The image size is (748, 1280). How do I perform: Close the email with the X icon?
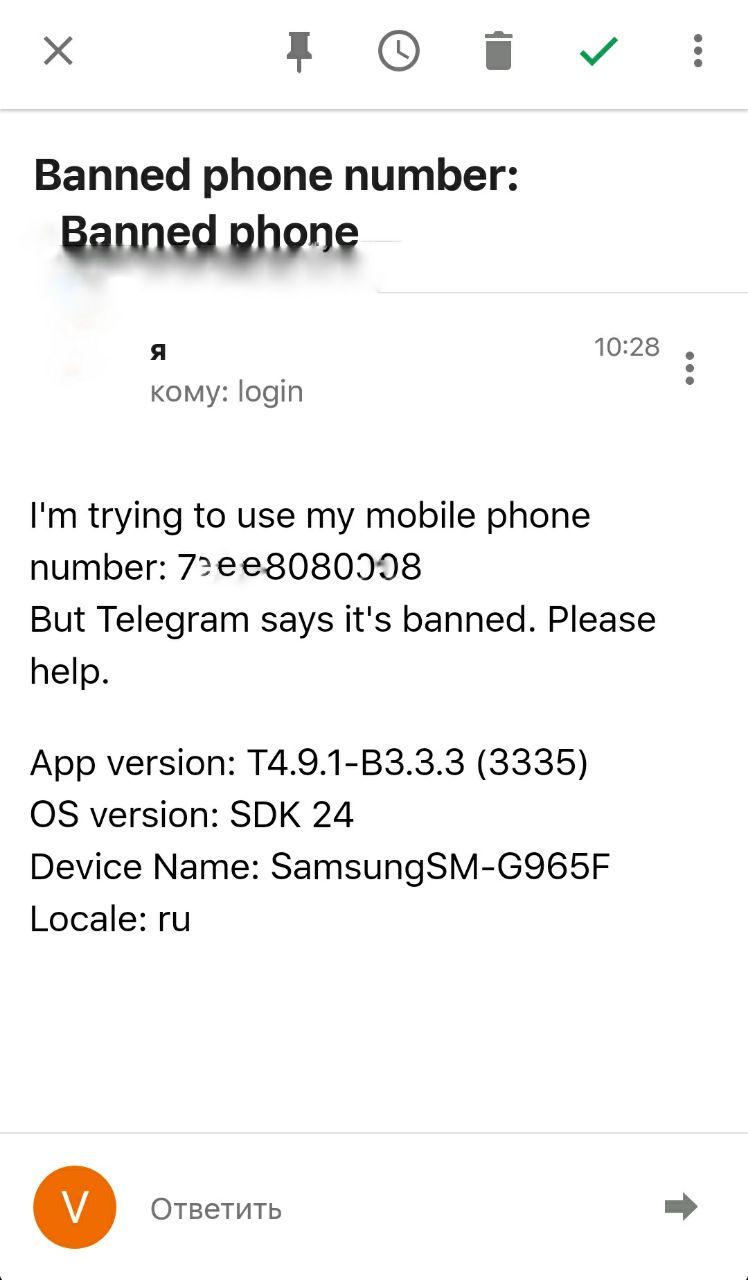coord(58,50)
